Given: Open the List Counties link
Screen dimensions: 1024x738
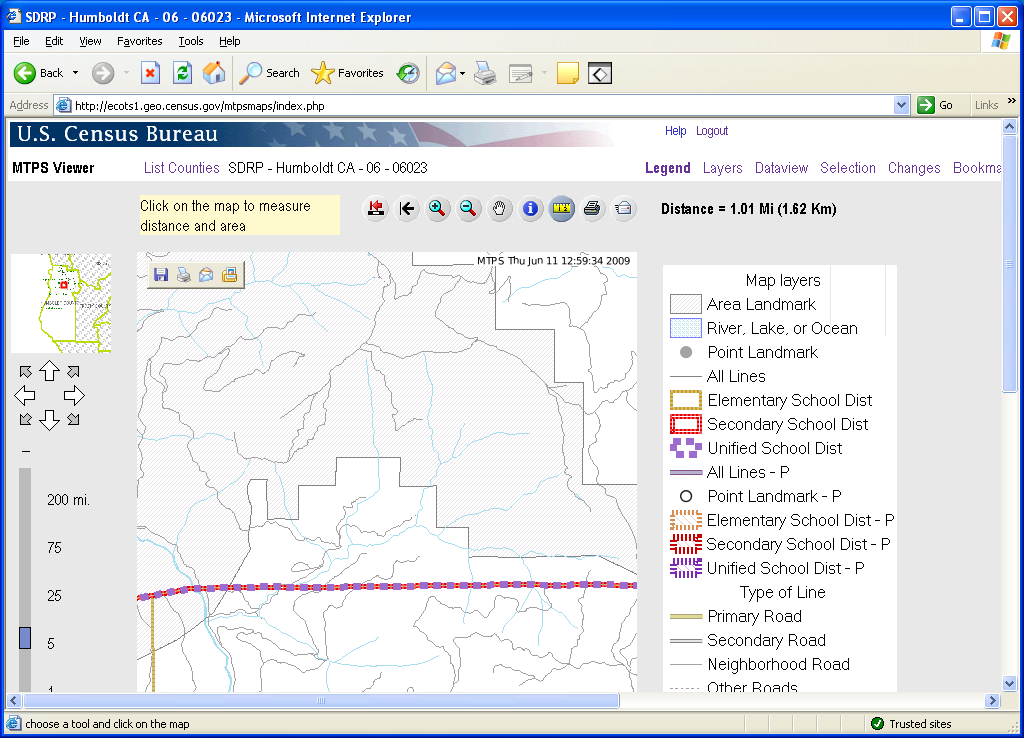Looking at the screenshot, I should point(181,168).
